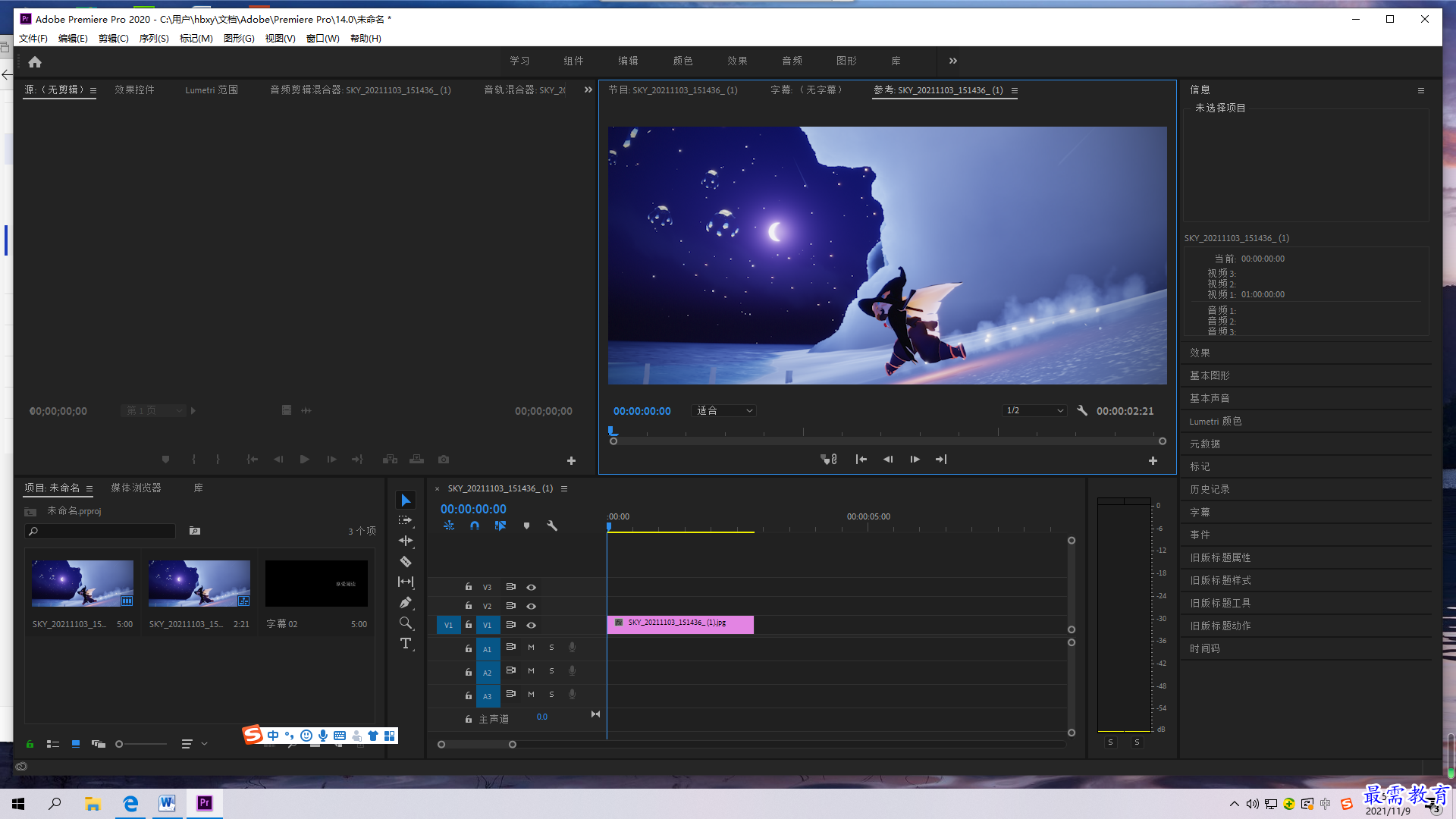Open program monitor settings wrench
This screenshot has height=819, width=1456.
tap(1082, 410)
